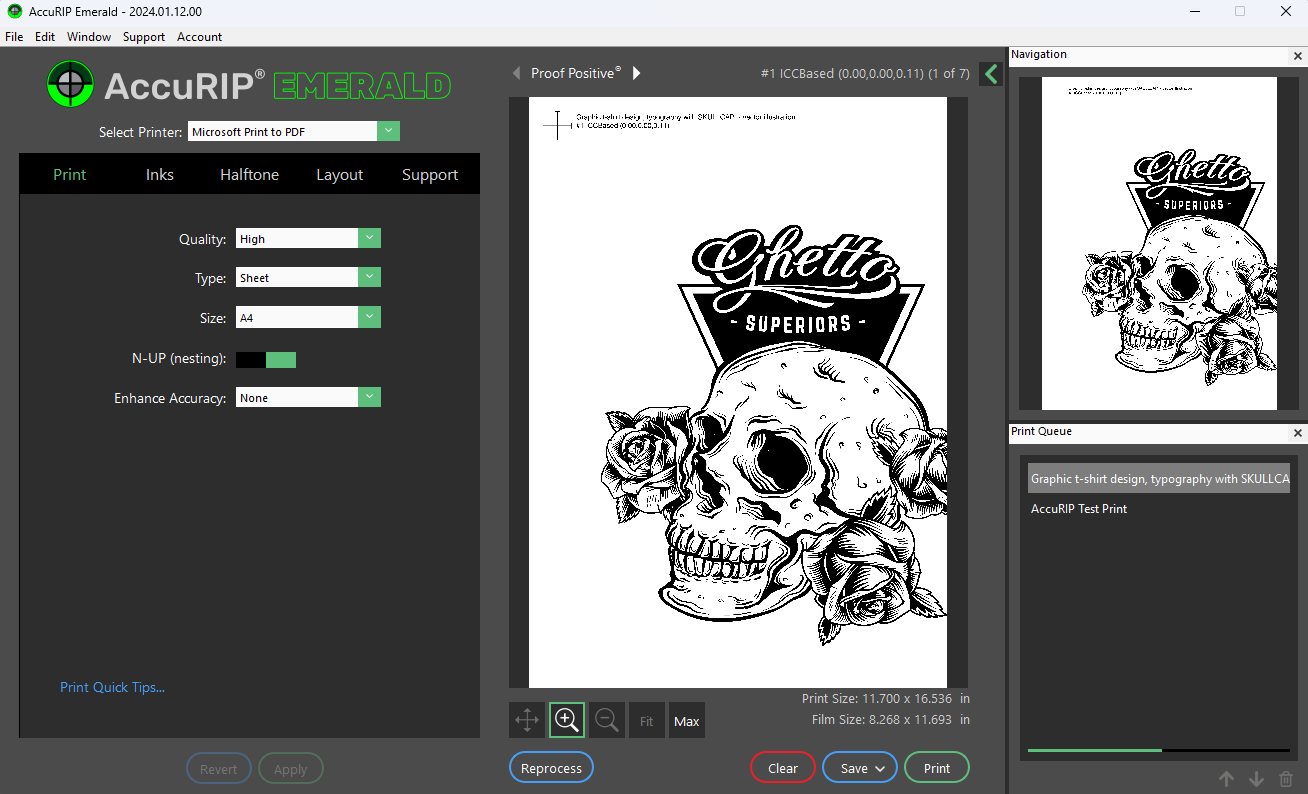The height and width of the screenshot is (794, 1308).
Task: Select the Graphic t-shirt design queue job
Action: click(x=1159, y=479)
